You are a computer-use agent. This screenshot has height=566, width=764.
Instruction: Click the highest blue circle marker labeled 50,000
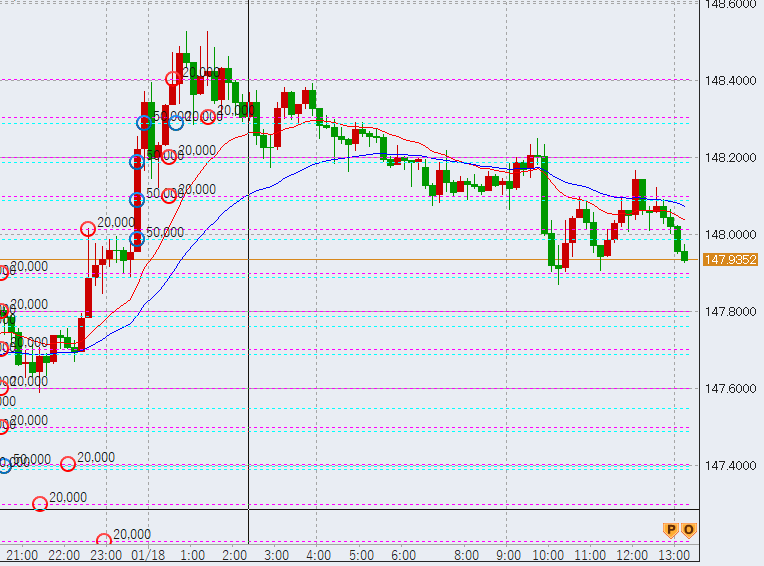pyautogui.click(x=145, y=123)
